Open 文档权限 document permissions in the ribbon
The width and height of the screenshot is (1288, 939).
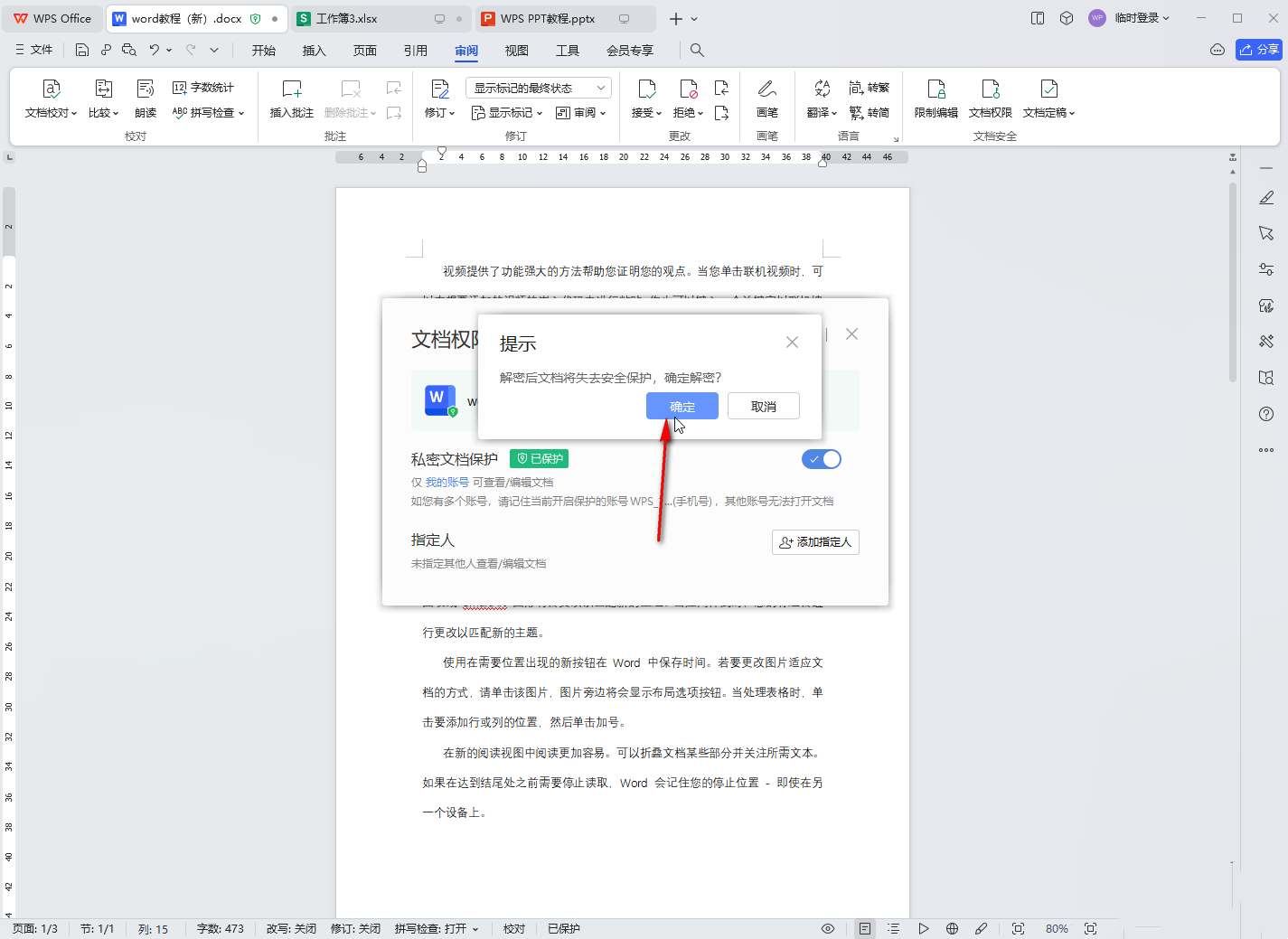coord(991,99)
